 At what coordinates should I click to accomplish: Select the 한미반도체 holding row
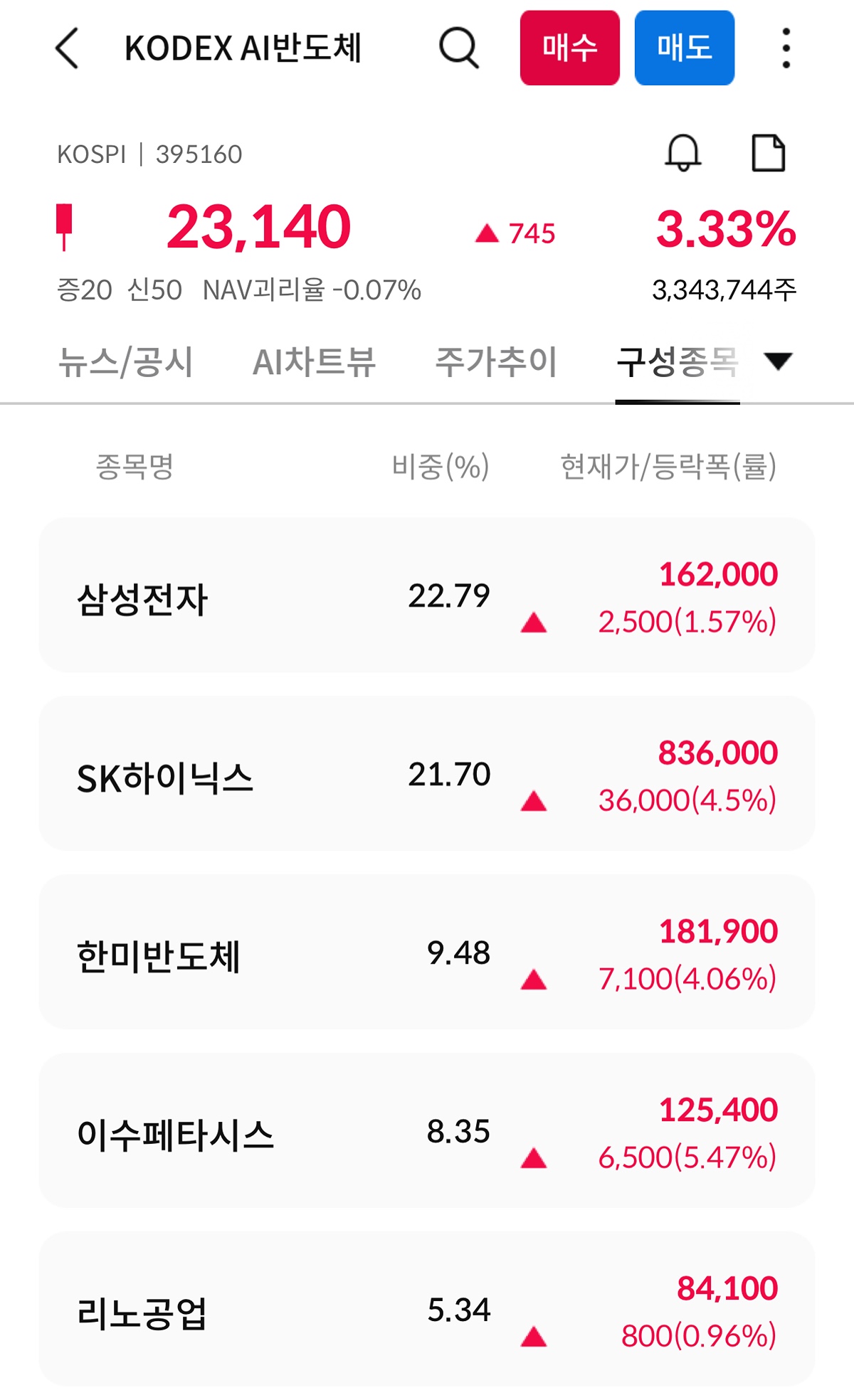tap(427, 953)
